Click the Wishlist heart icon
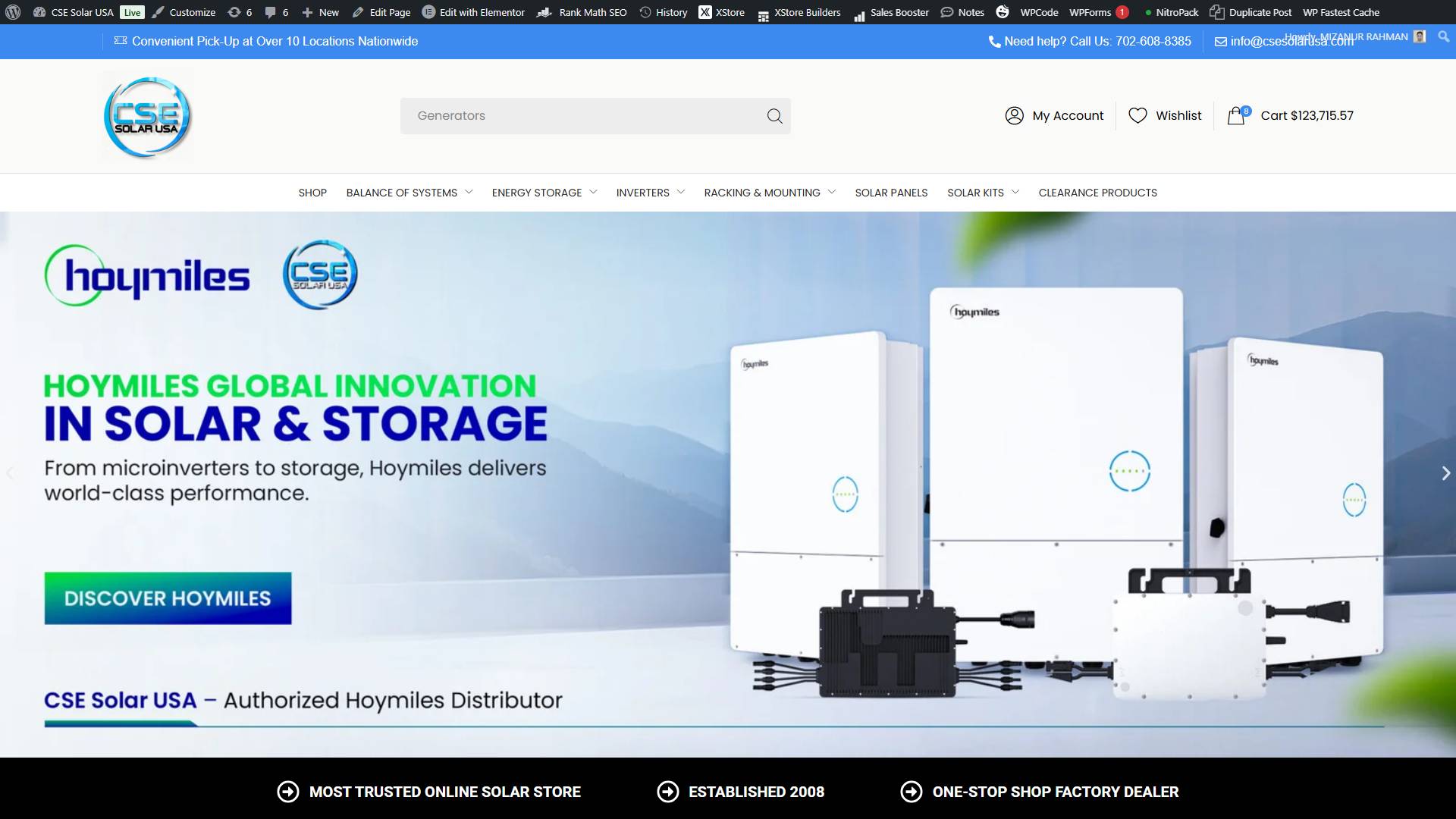 [x=1137, y=115]
